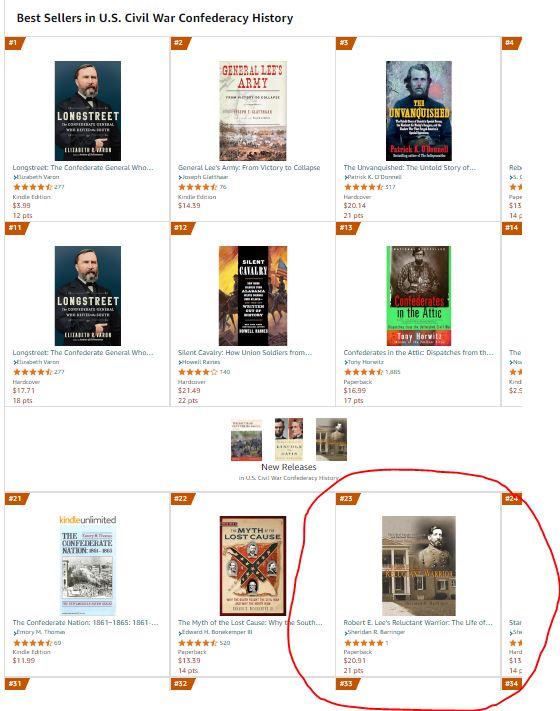Click The Myth of the Lost Cause cover

(x=253, y=565)
